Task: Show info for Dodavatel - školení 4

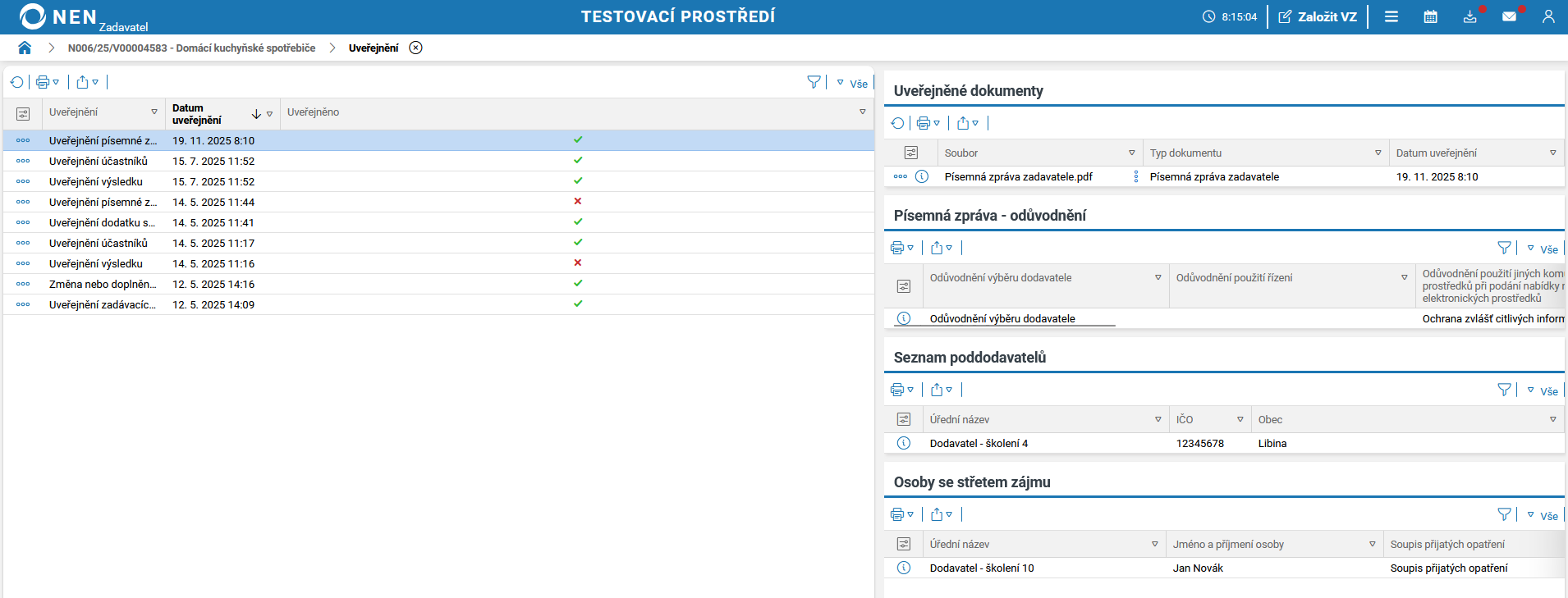Action: click(x=904, y=443)
